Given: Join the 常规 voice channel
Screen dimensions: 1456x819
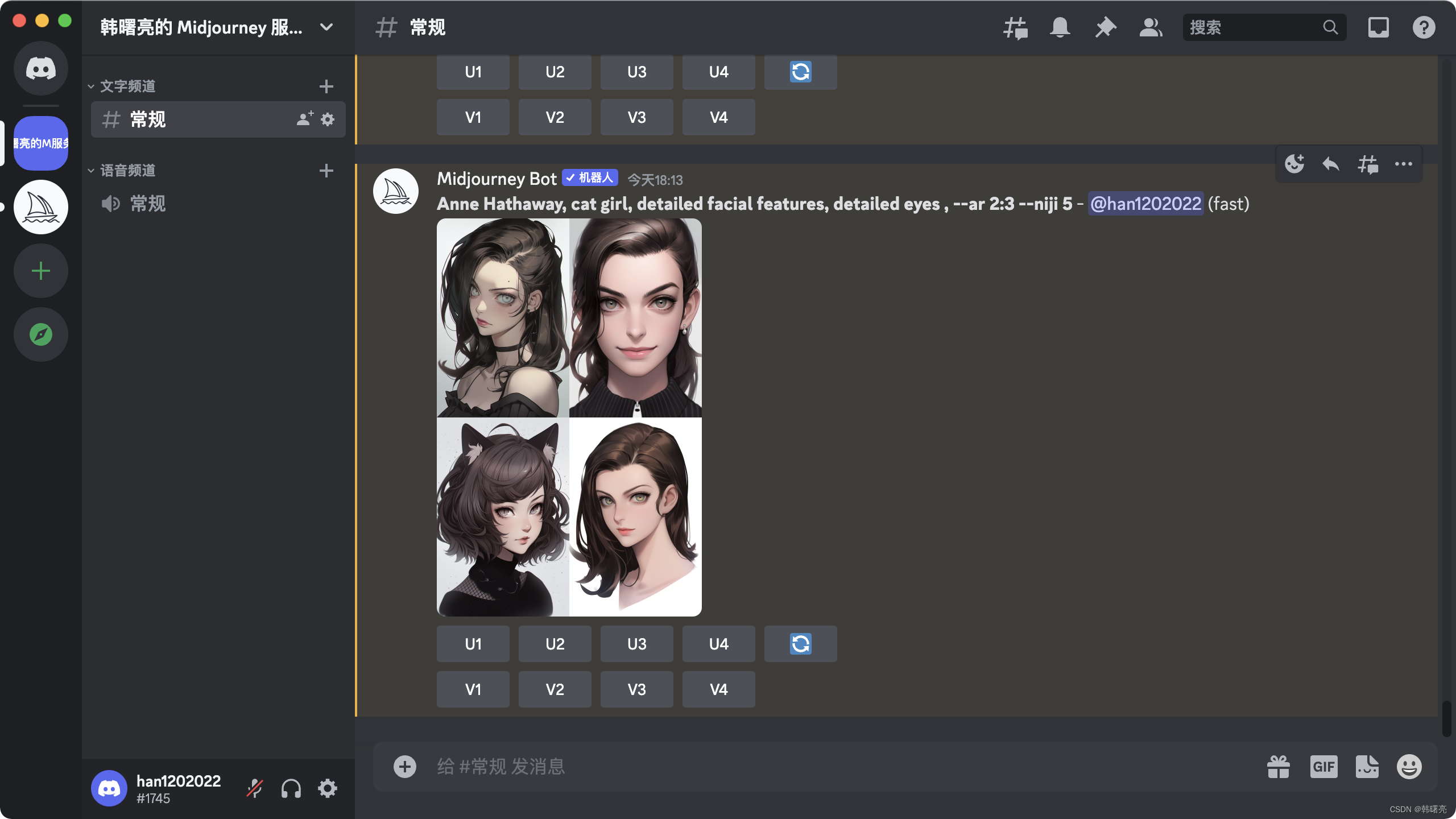Looking at the screenshot, I should click(148, 204).
